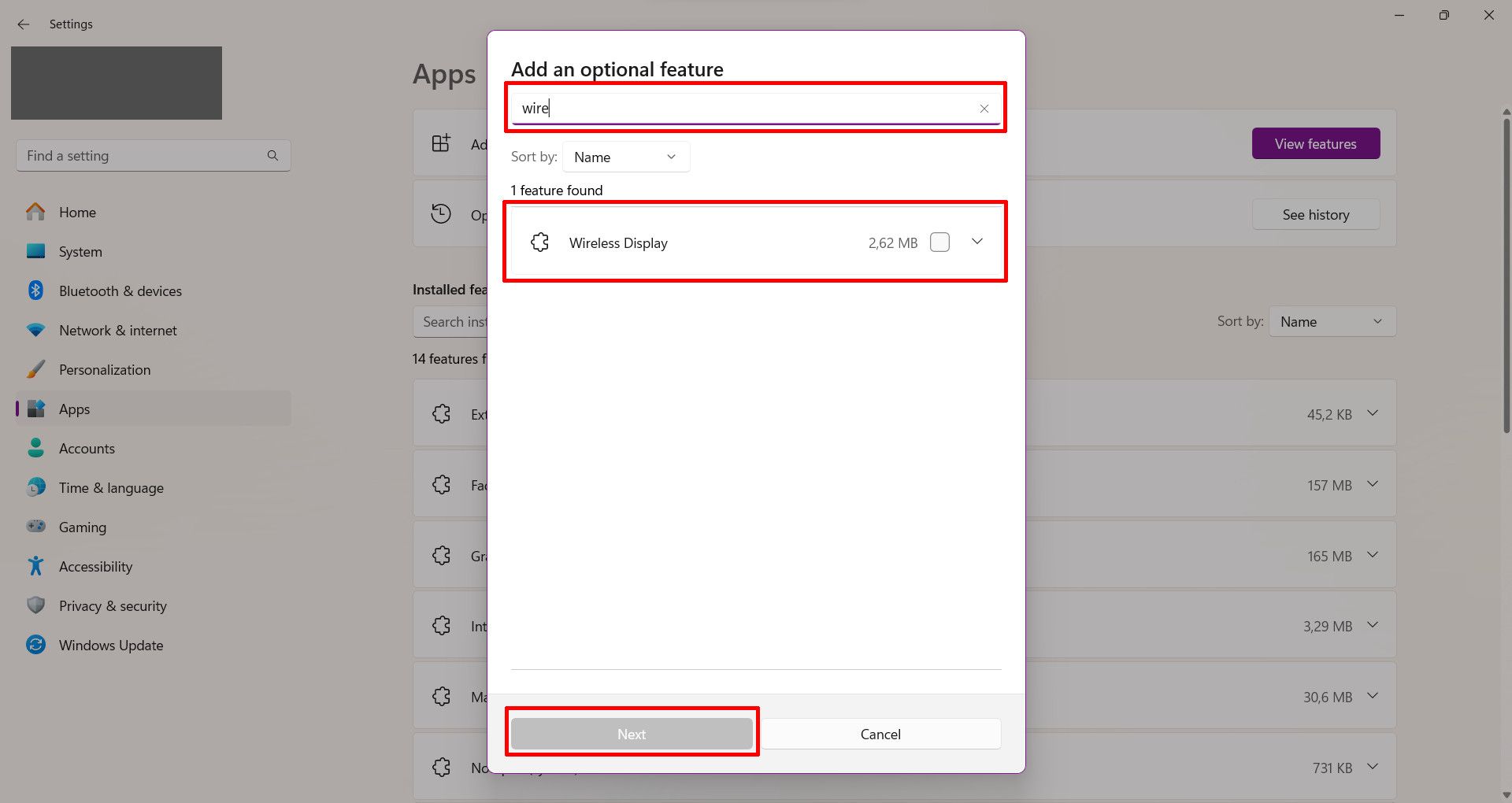Click the Wireless Display puzzle icon
Viewport: 1512px width, 803px height.
coord(540,242)
